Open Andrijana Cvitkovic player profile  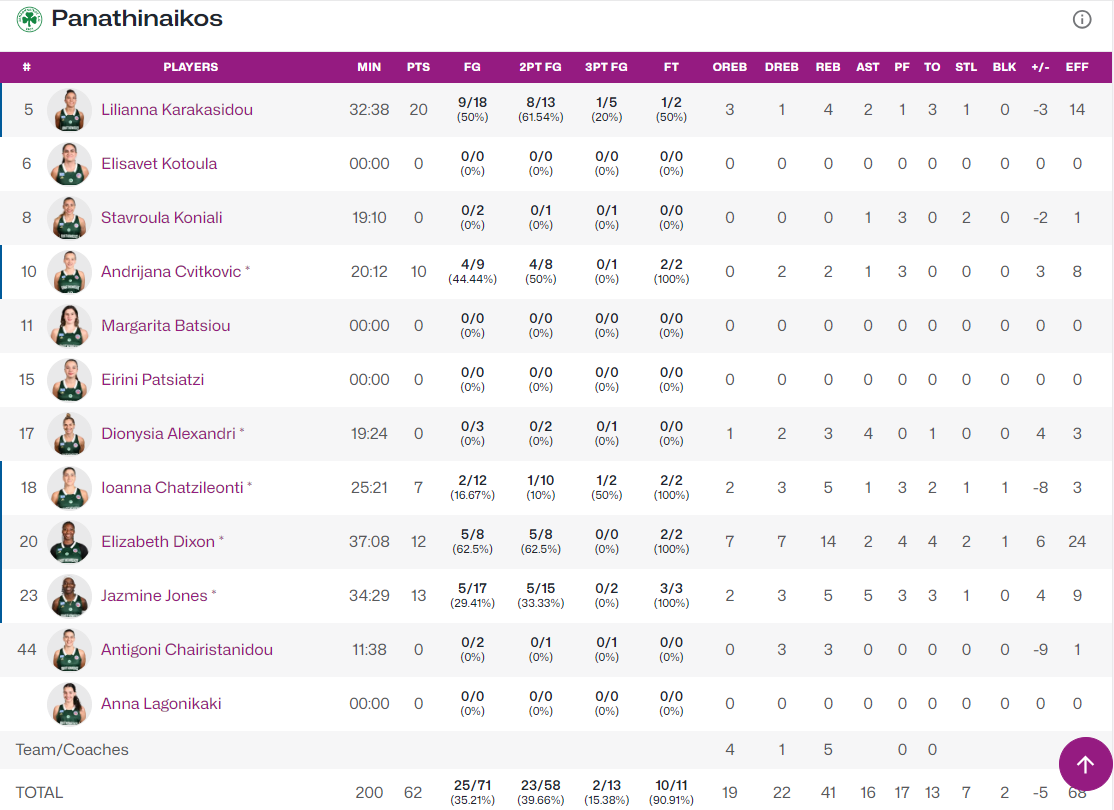[x=171, y=271]
